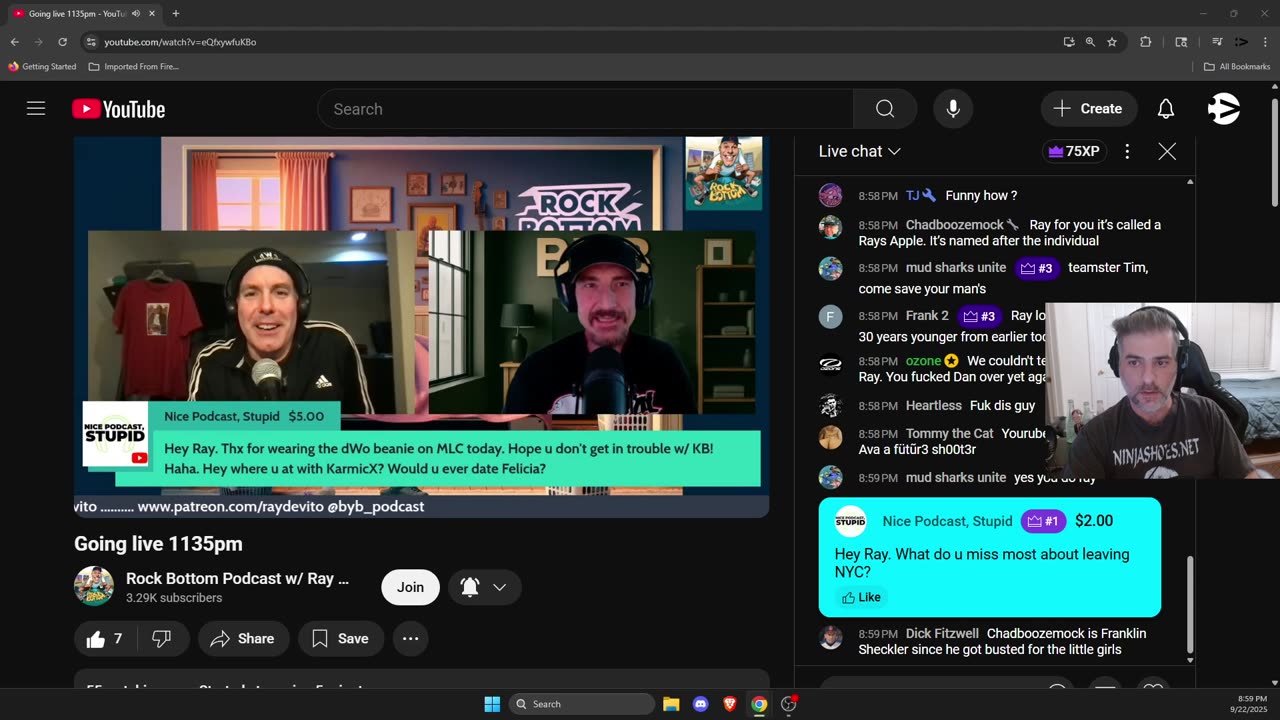Click the 75XP crown badge
The height and width of the screenshot is (720, 1280).
(1072, 151)
